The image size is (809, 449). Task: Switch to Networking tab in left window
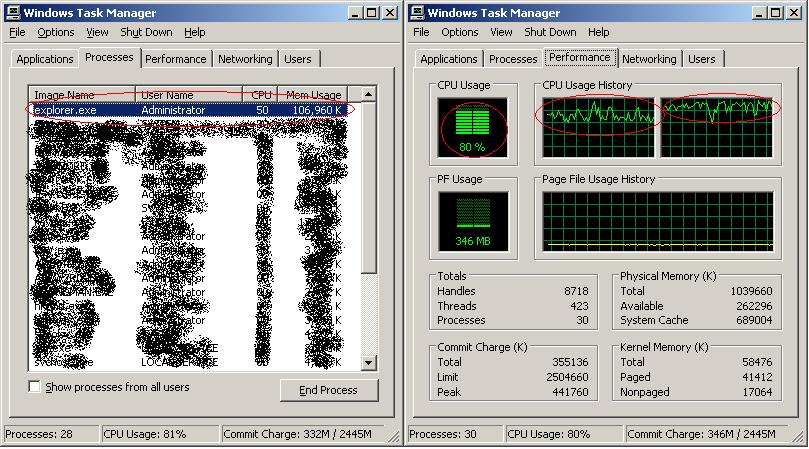pyautogui.click(x=245, y=59)
